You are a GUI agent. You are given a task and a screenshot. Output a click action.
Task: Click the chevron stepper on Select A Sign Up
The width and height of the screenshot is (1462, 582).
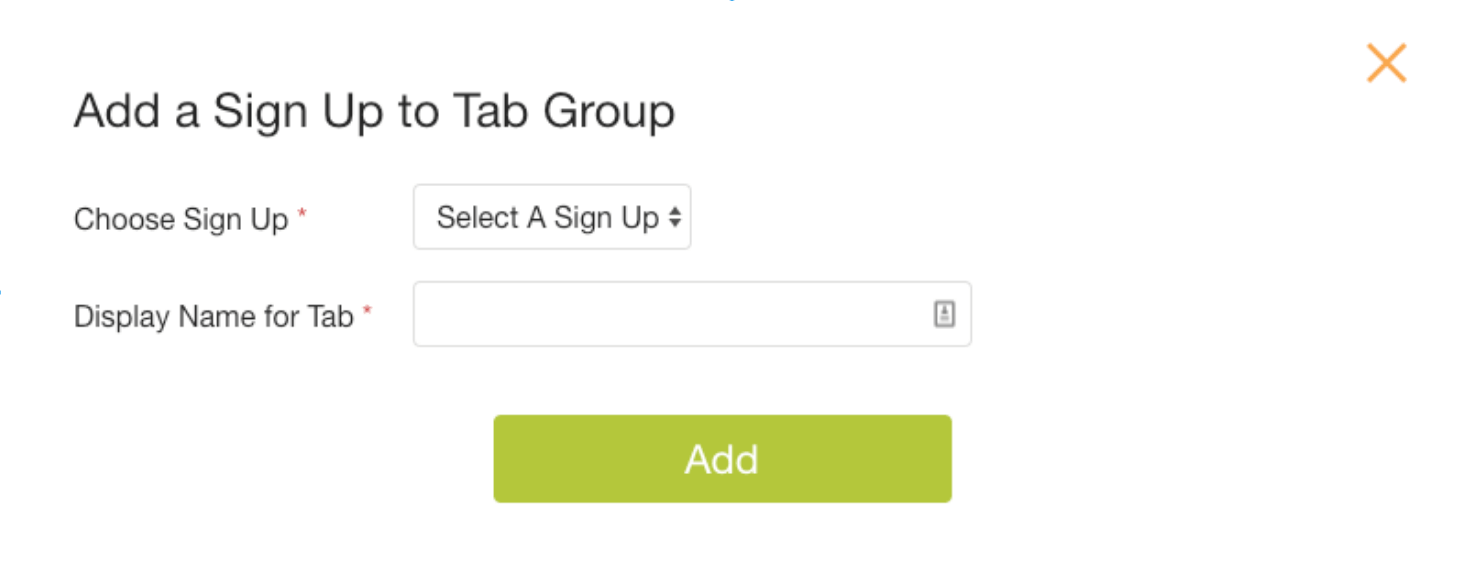tap(676, 217)
